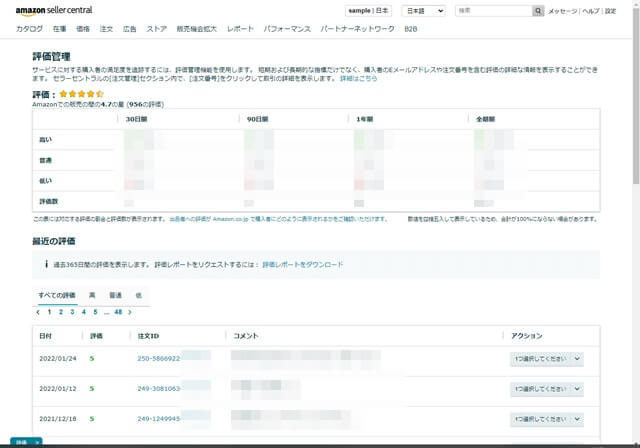Click the info icon in notice banner

47,265
